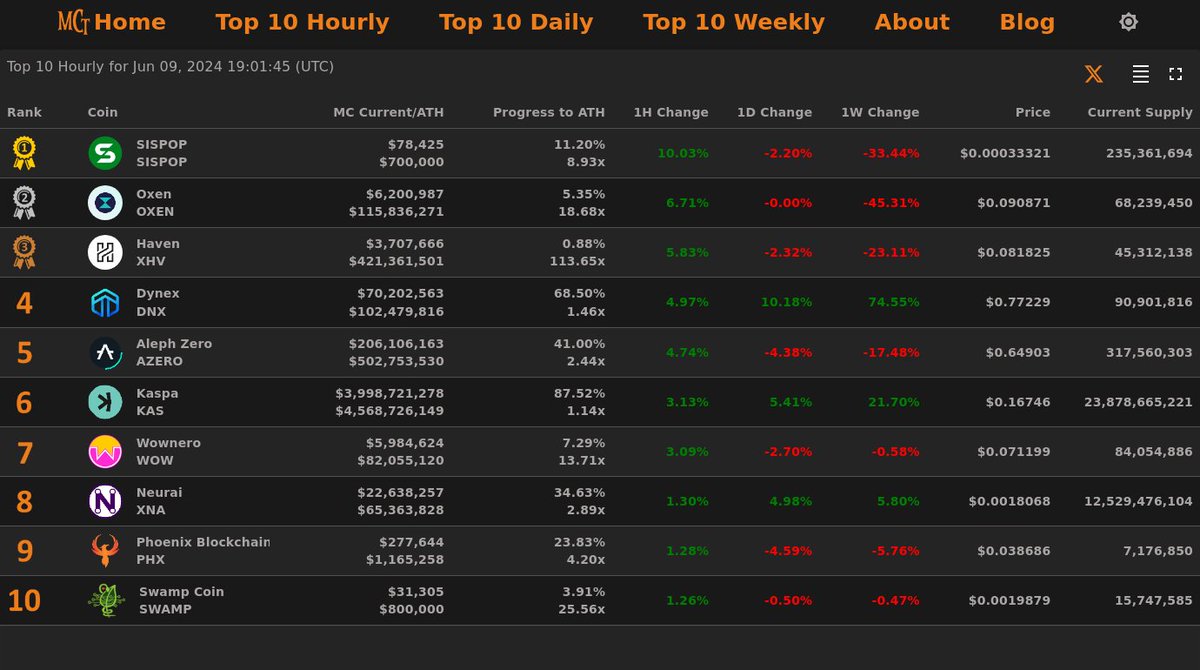Open the list view hamburger icon
The image size is (1200, 670).
(1140, 74)
